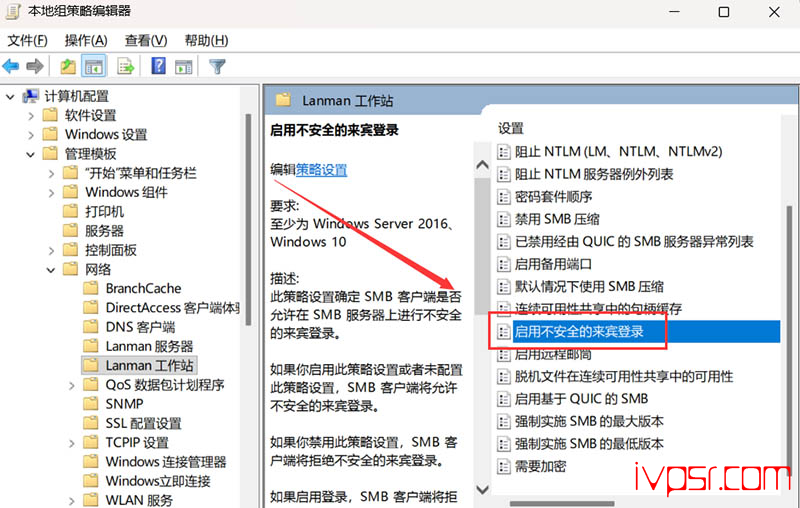Viewport: 800px width, 508px height.
Task: Open Help via the question mark icon
Action: (158, 67)
